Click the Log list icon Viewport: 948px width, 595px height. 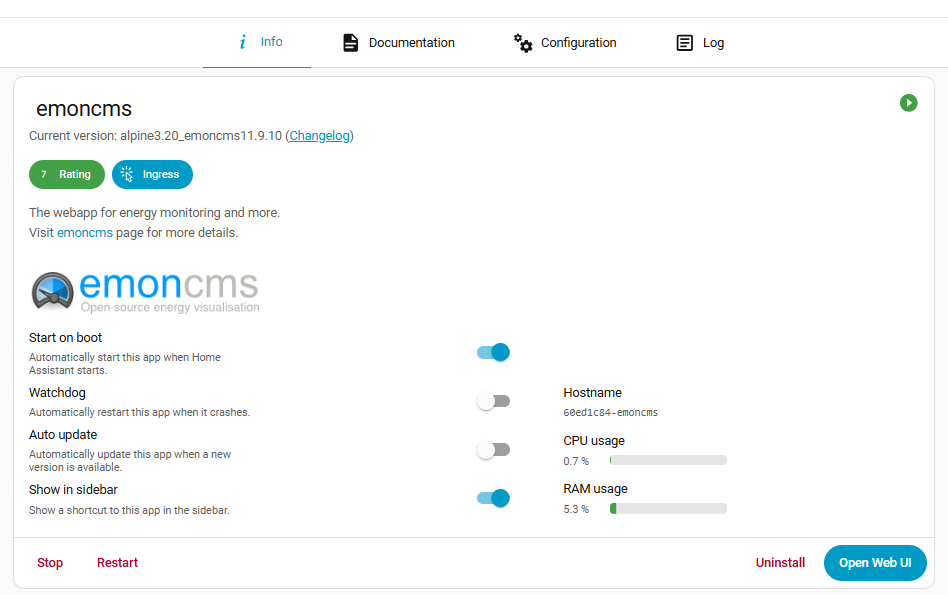684,42
